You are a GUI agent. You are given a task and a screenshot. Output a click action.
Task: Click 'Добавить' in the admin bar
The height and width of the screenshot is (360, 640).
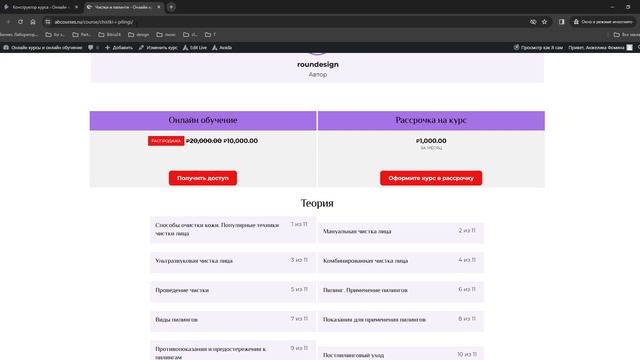coord(119,48)
